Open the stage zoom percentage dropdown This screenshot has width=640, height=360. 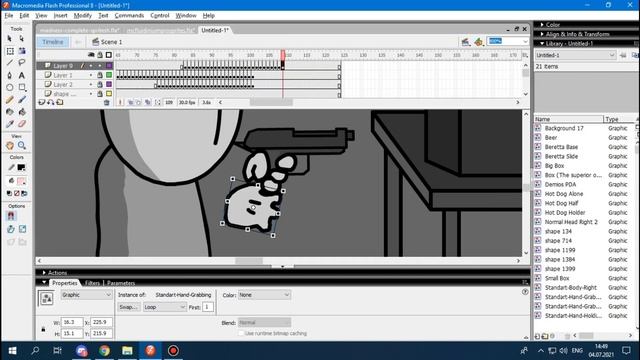click(x=525, y=41)
